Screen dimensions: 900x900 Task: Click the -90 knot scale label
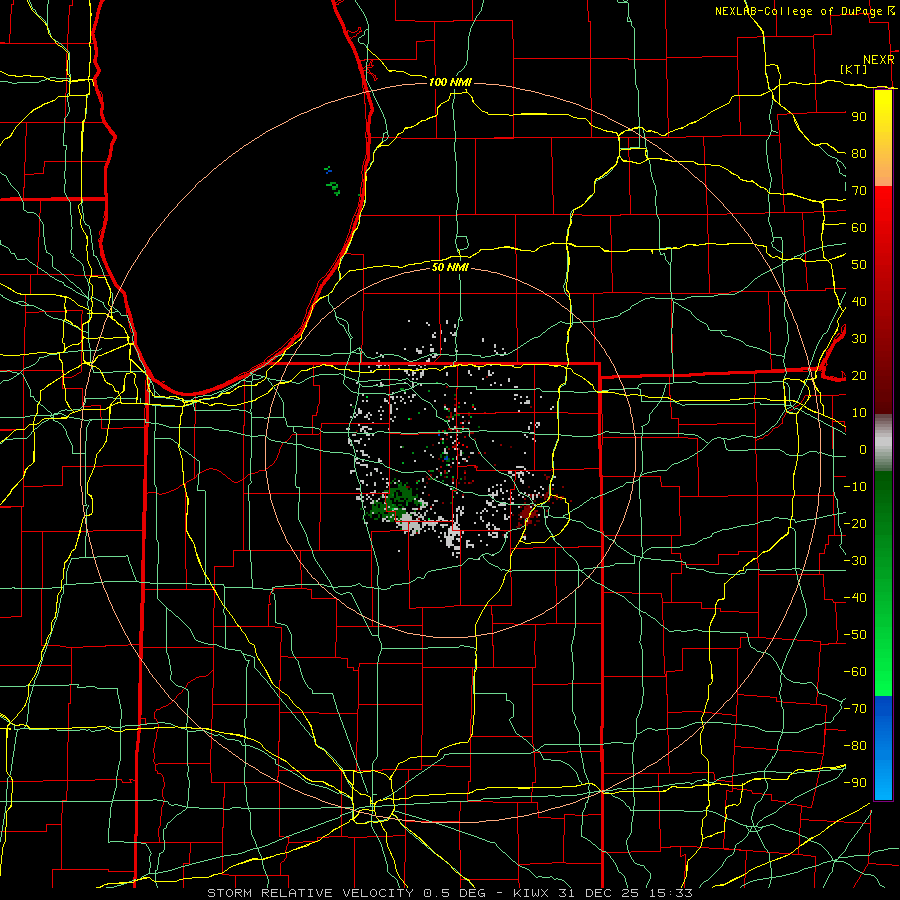click(855, 783)
